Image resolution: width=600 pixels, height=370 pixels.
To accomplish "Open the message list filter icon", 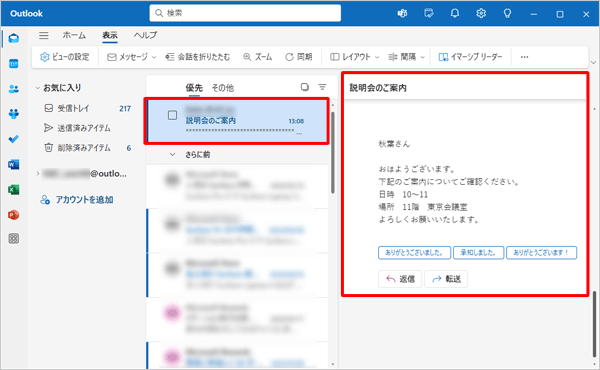I will point(323,87).
